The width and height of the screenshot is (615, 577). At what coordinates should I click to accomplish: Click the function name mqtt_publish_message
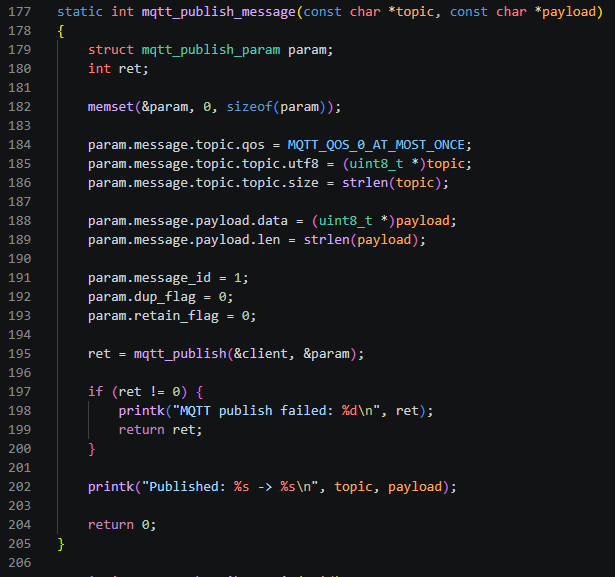pos(218,12)
